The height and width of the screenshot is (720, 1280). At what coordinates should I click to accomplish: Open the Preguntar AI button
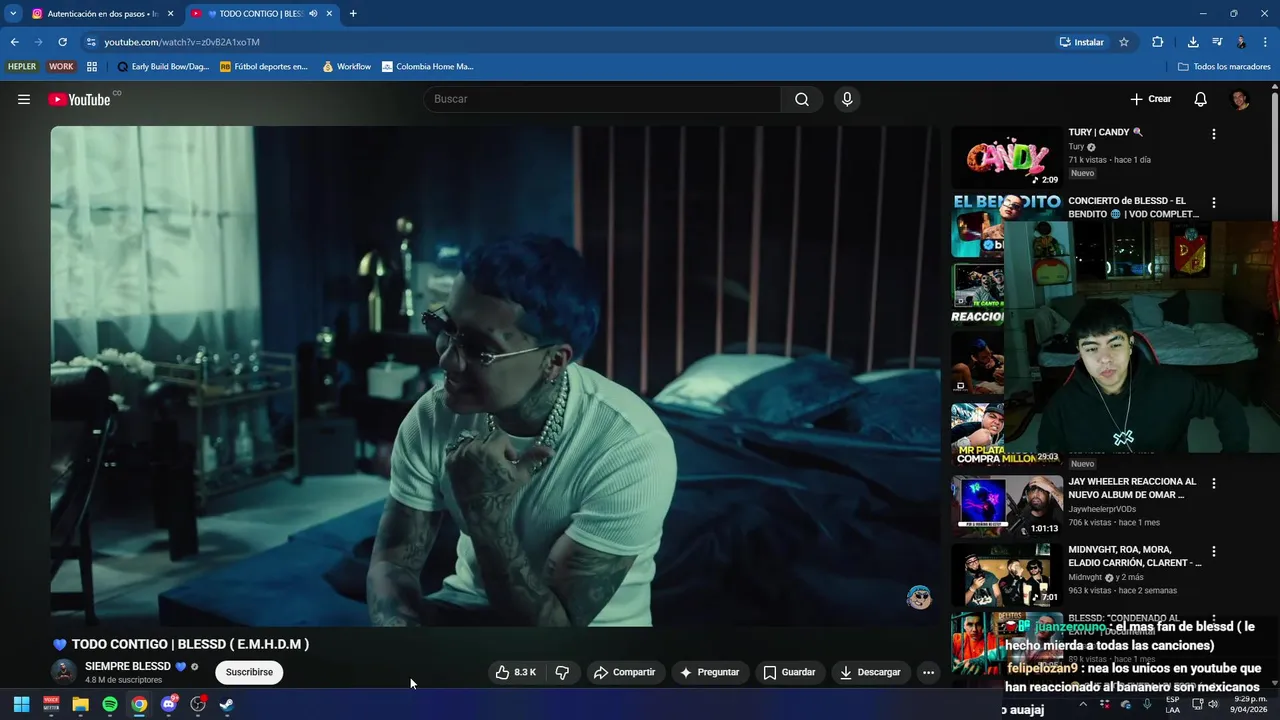[709, 672]
